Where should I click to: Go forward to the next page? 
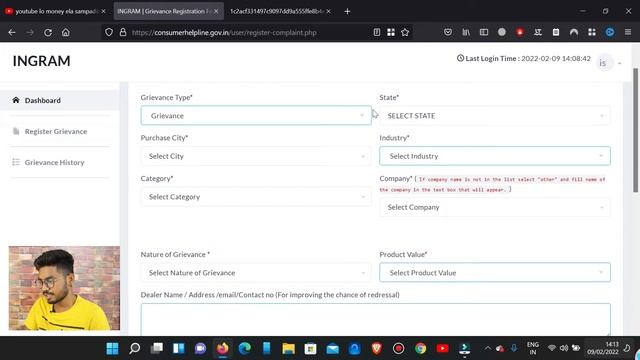(x=30, y=32)
